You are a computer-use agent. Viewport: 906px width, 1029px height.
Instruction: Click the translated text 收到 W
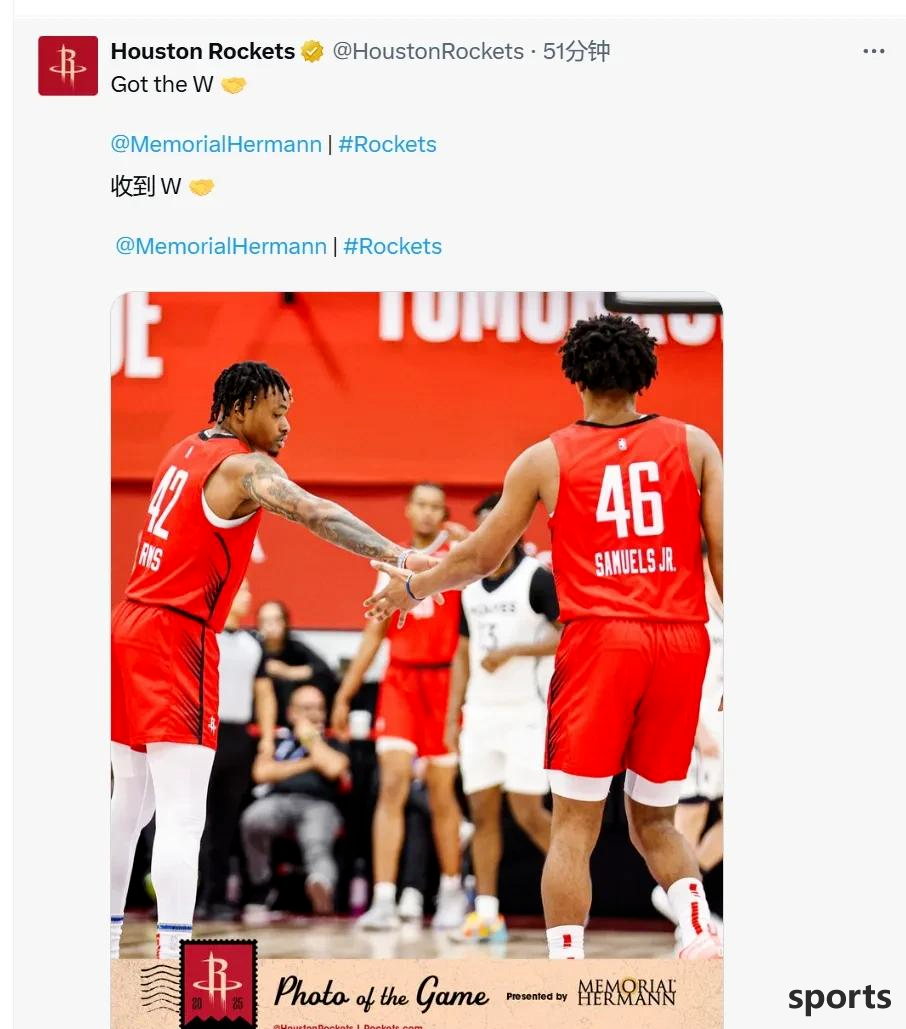146,187
